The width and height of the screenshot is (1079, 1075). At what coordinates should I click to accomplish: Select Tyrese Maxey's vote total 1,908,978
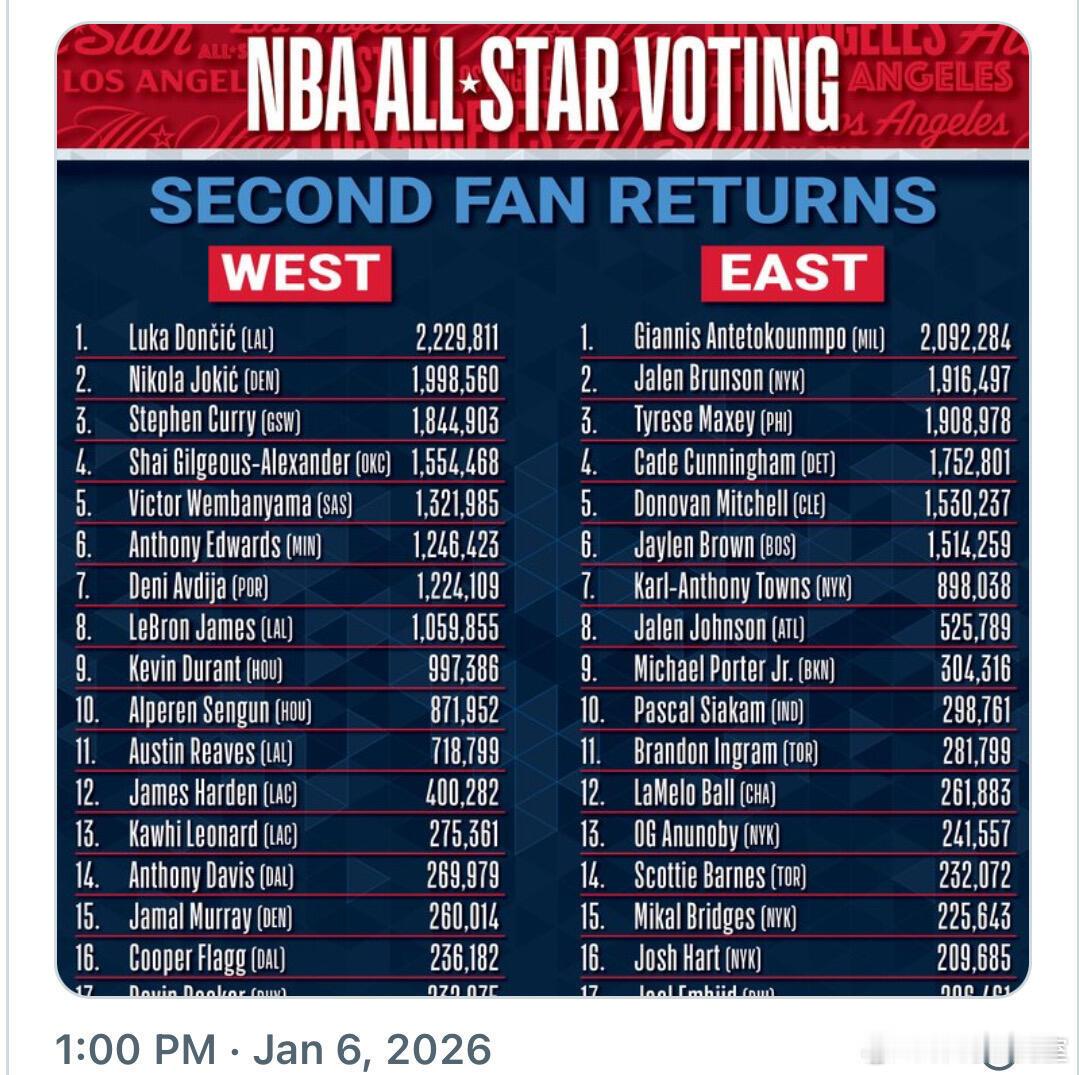pos(966,421)
